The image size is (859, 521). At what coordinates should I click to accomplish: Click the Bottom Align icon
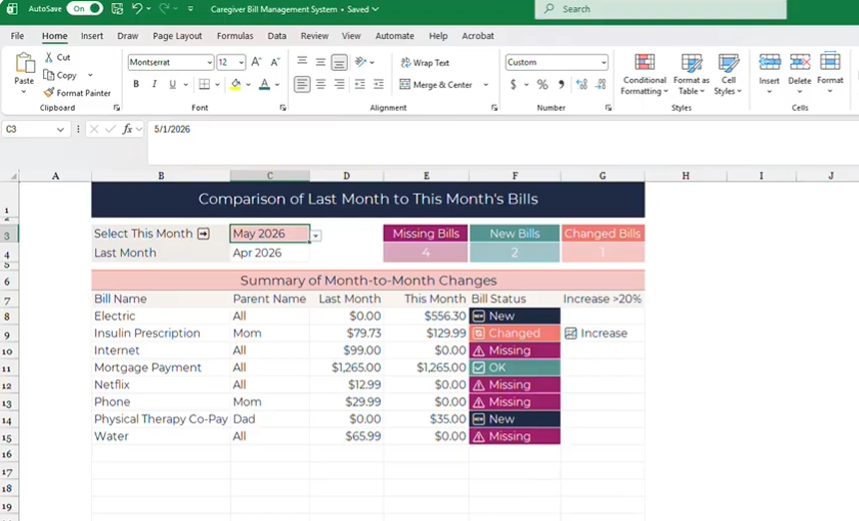pyautogui.click(x=339, y=62)
